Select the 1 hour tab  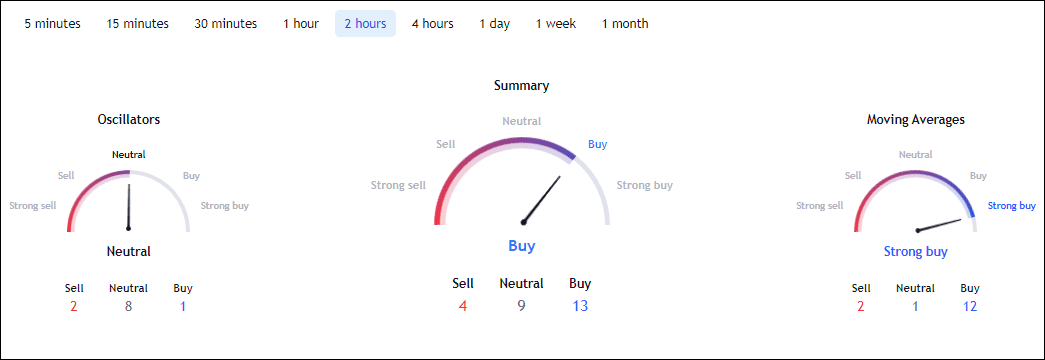[301, 24]
